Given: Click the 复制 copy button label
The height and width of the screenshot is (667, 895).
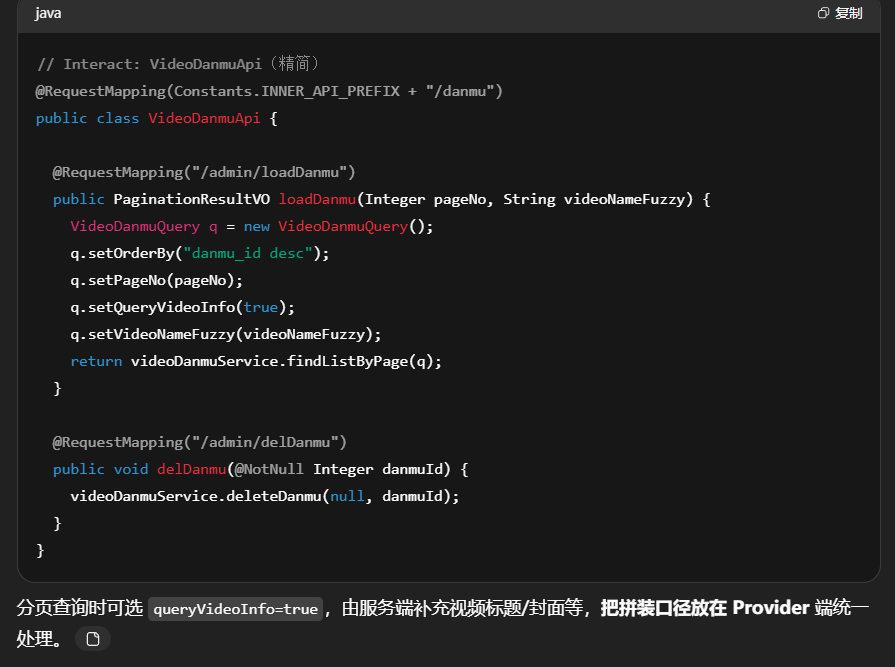Looking at the screenshot, I should 848,13.
